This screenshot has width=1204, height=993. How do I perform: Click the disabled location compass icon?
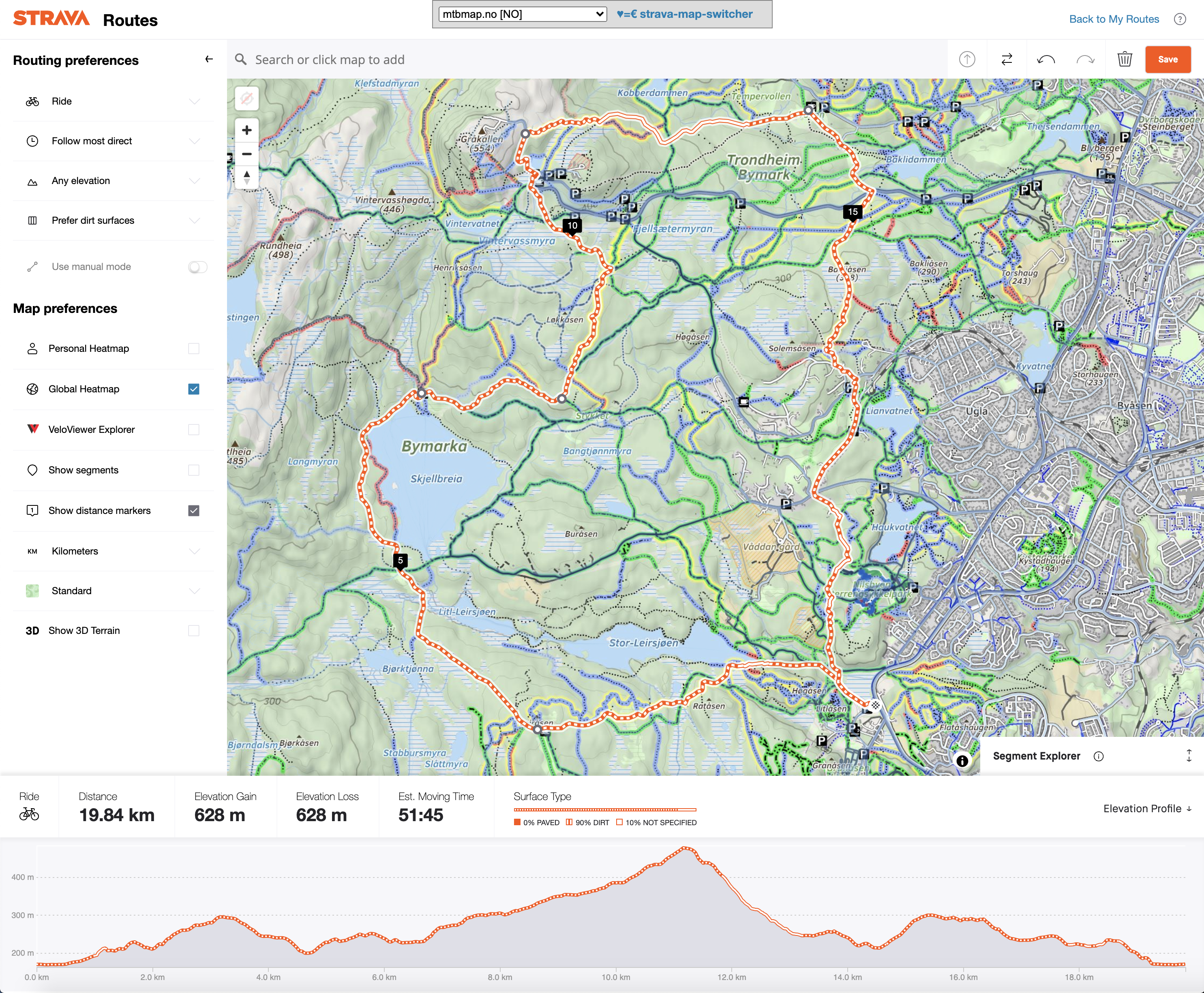(x=246, y=98)
